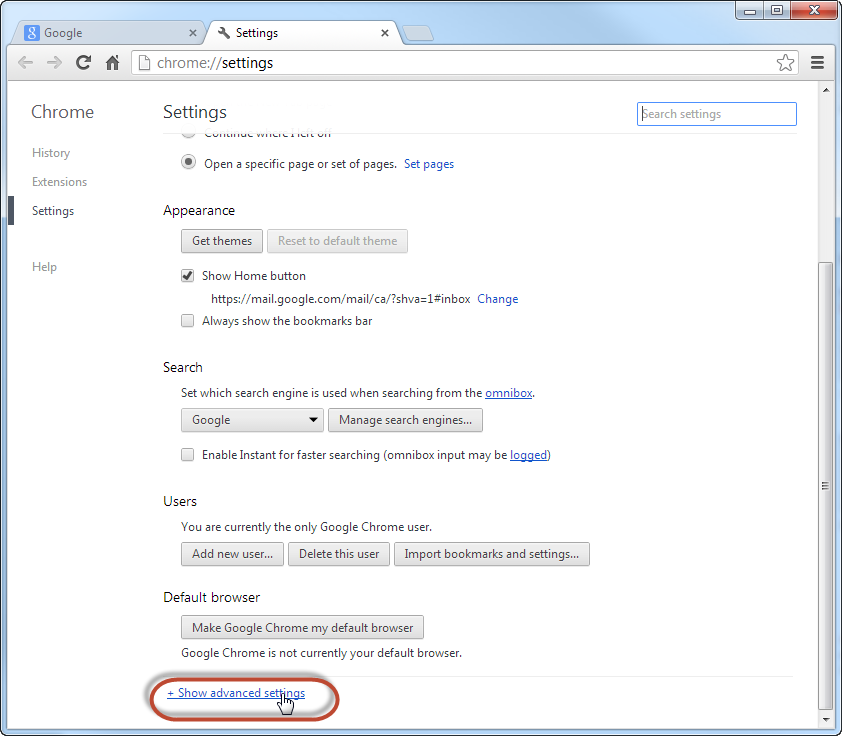Viewport: 842px width, 736px height.
Task: Open Extensions in the sidebar
Action: tap(59, 182)
